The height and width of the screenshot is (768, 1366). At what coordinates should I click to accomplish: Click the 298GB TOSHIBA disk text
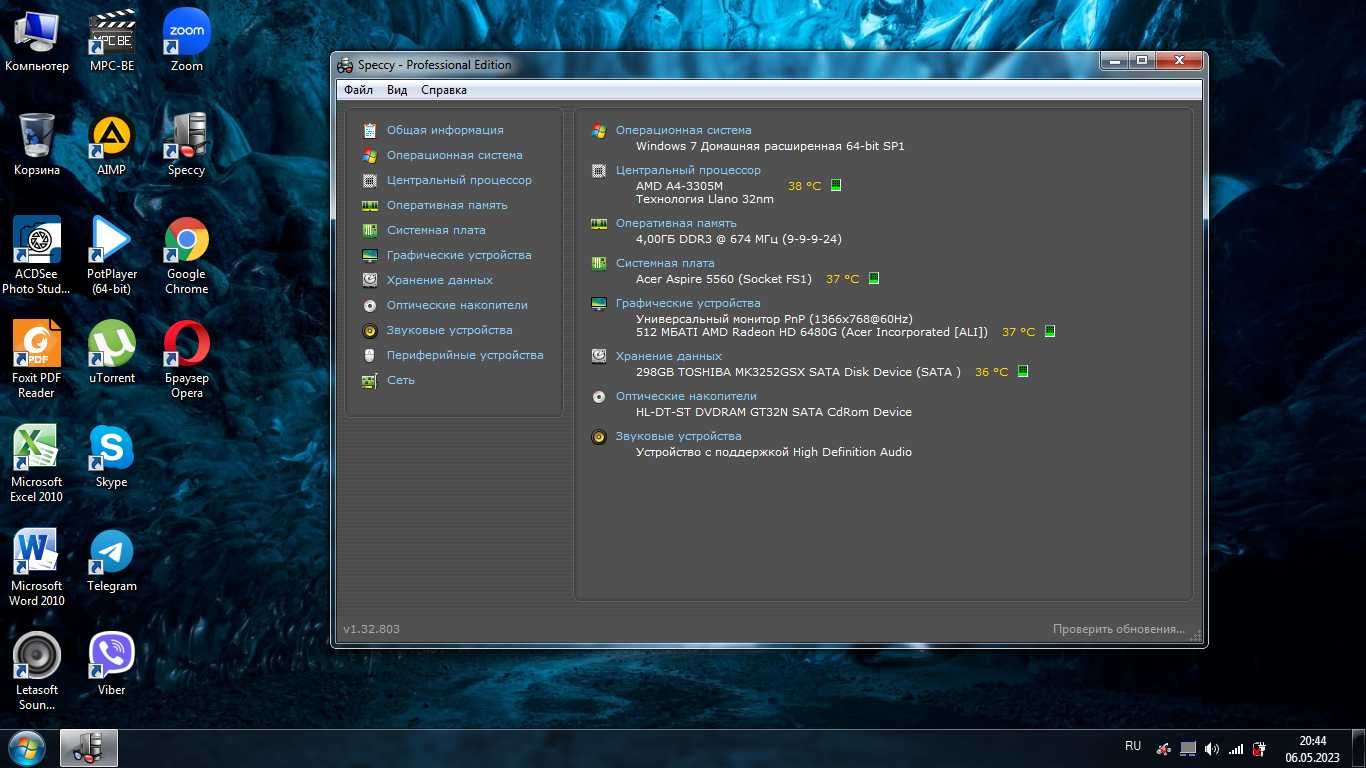[x=798, y=372]
